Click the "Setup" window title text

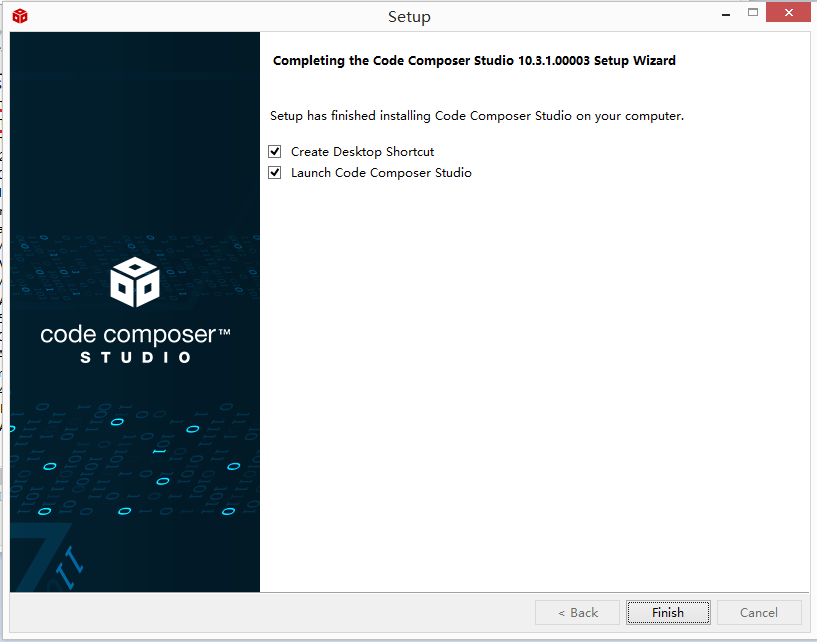409,17
